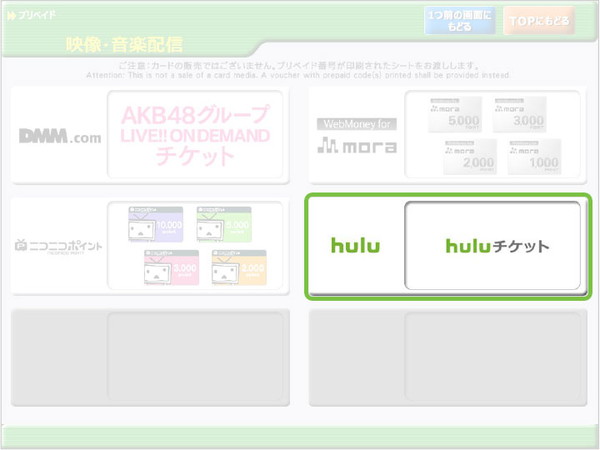
Task: Tap the DMM.com logo
Action: tap(60, 136)
